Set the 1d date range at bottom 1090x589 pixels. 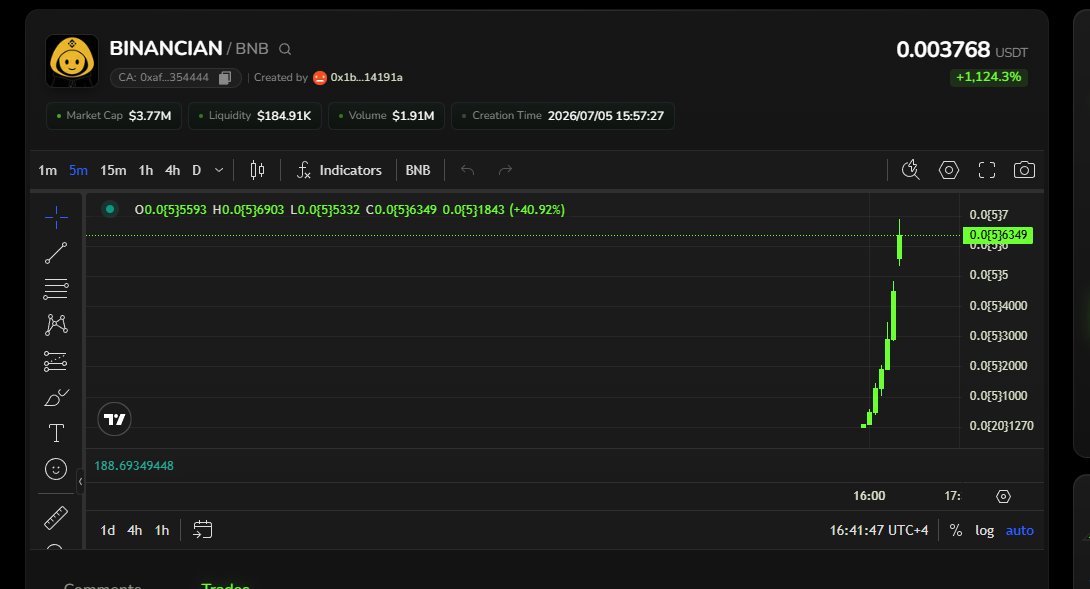point(108,531)
